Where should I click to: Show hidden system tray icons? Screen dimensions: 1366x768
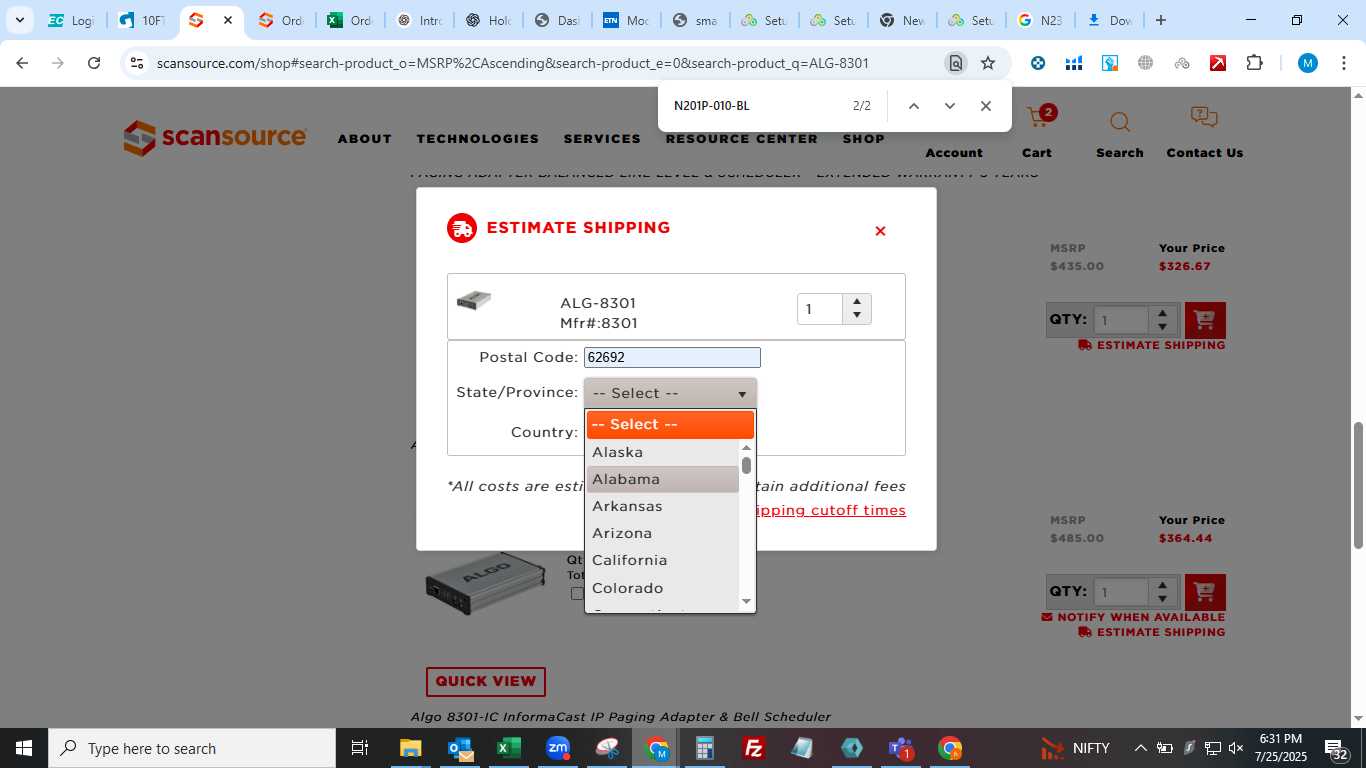click(1140, 748)
